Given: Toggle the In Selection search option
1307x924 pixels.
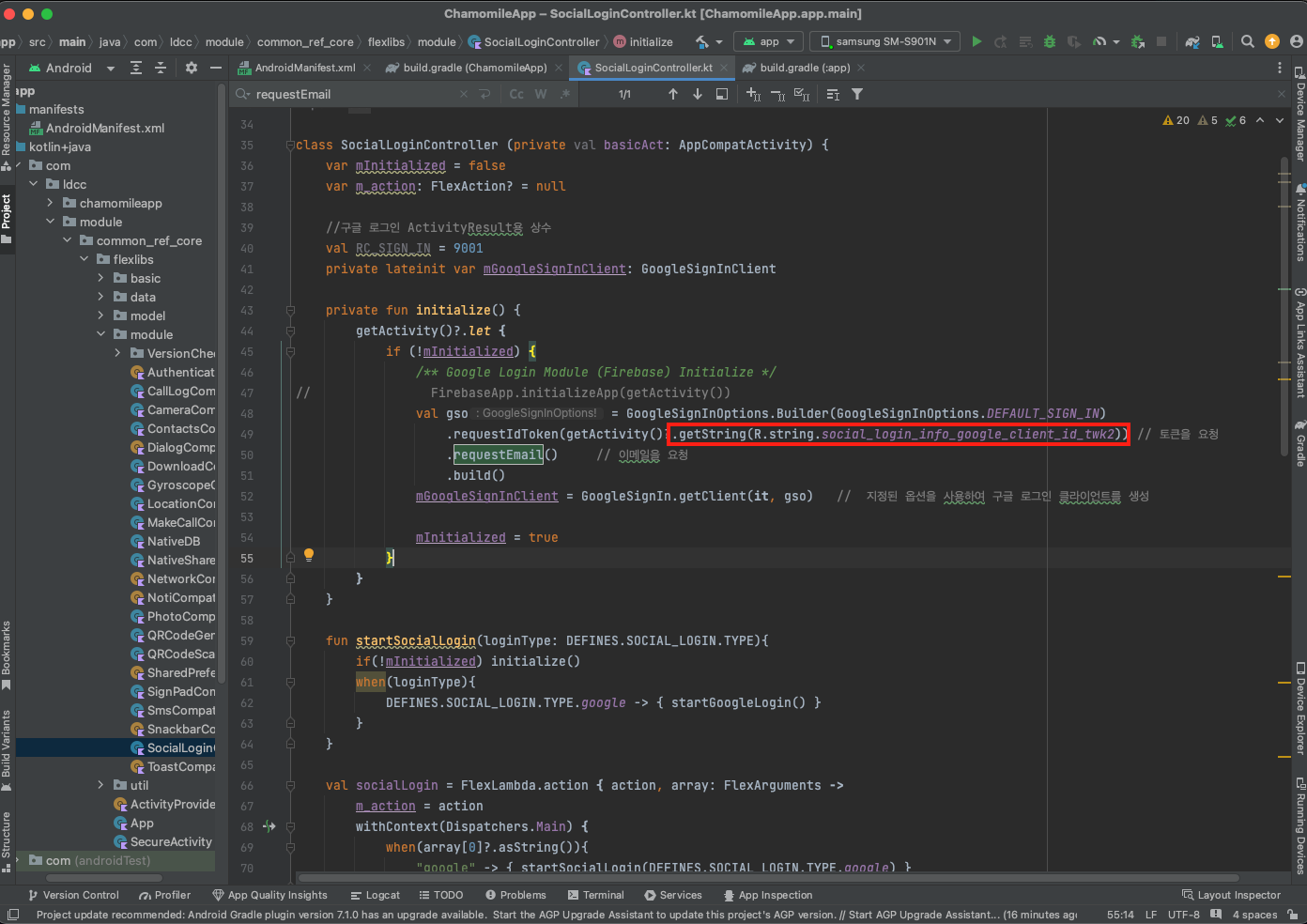Looking at the screenshot, I should [x=833, y=94].
